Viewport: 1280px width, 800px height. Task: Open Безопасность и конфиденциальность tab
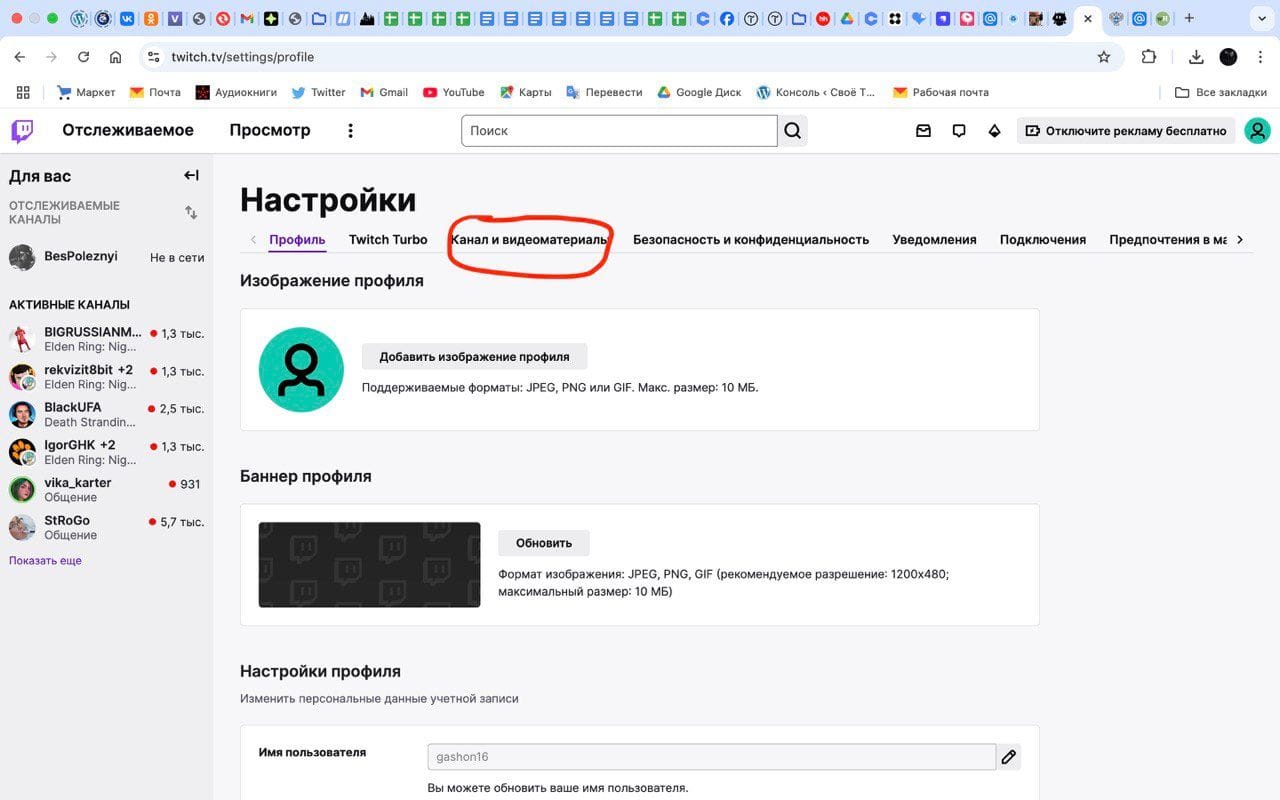click(750, 240)
